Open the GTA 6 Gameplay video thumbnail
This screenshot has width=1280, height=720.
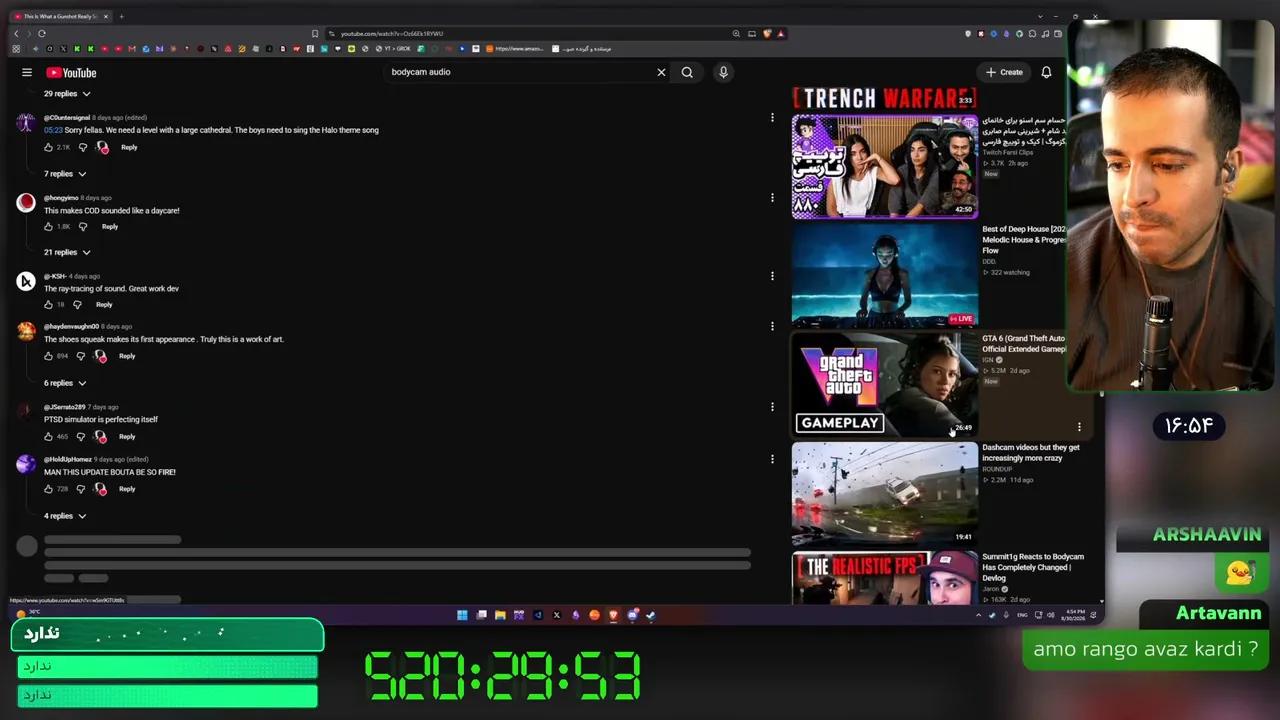click(885, 384)
